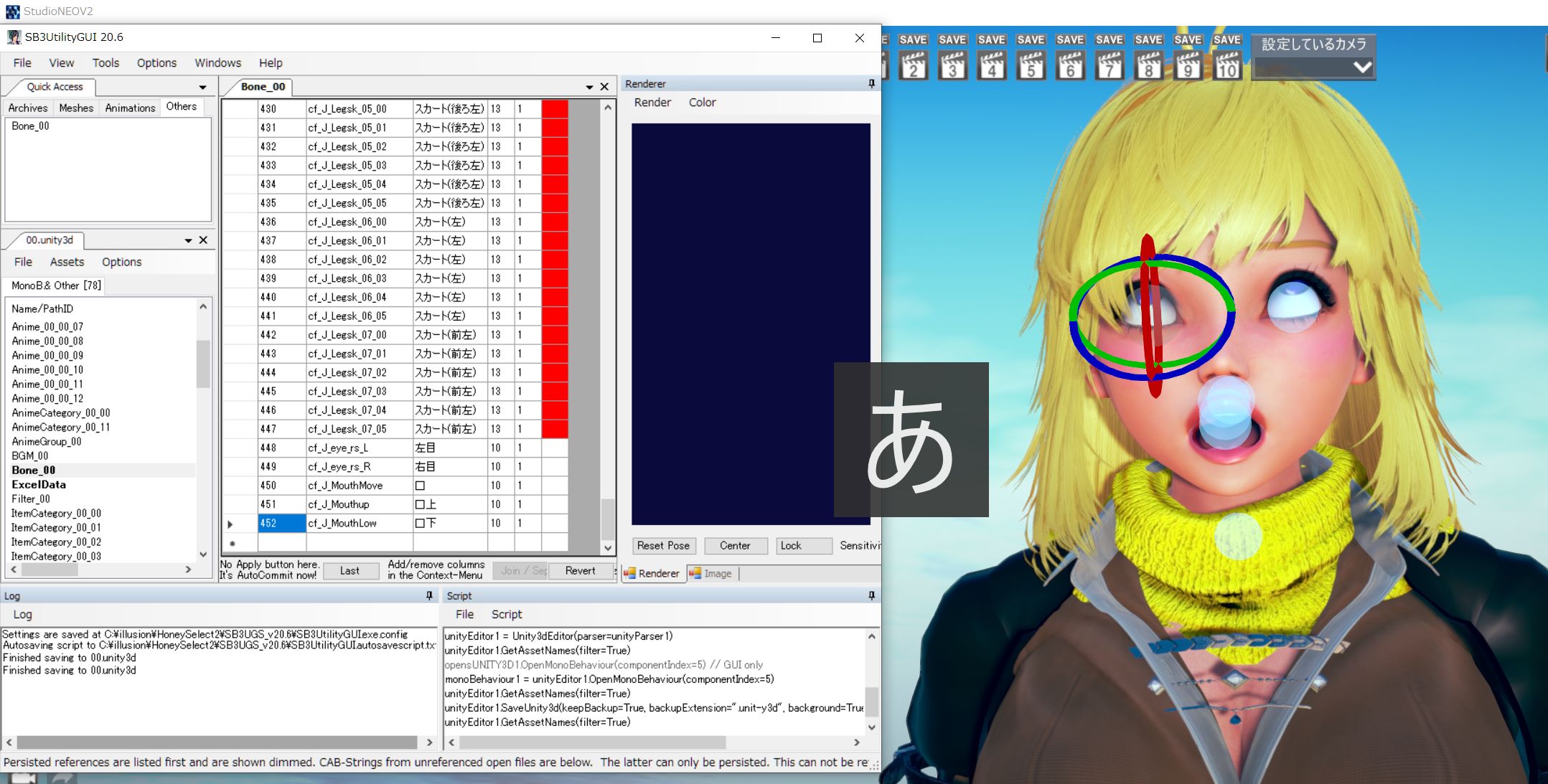Pin the Renderer panel with pushpin icon

coord(872,84)
